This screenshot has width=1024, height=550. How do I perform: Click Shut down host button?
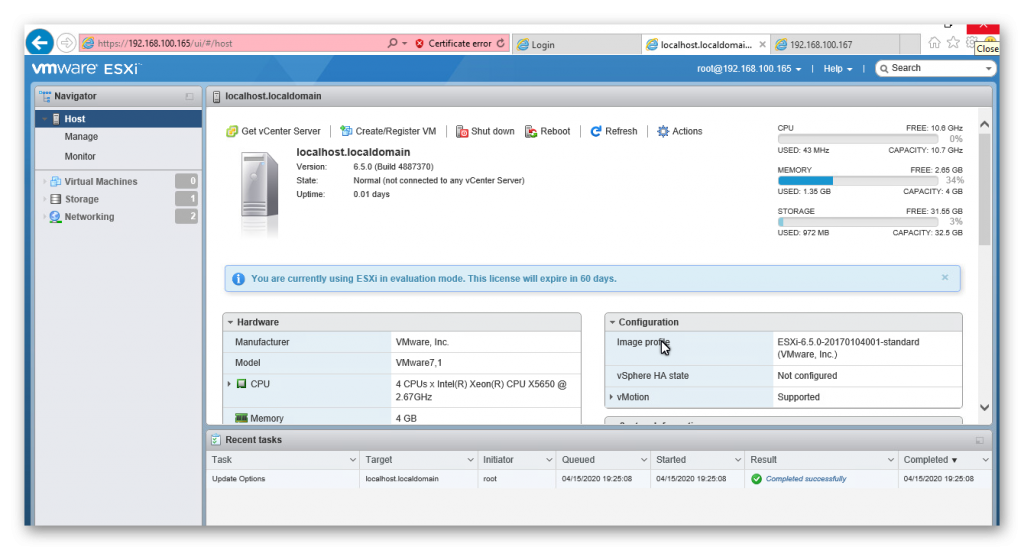pos(485,131)
